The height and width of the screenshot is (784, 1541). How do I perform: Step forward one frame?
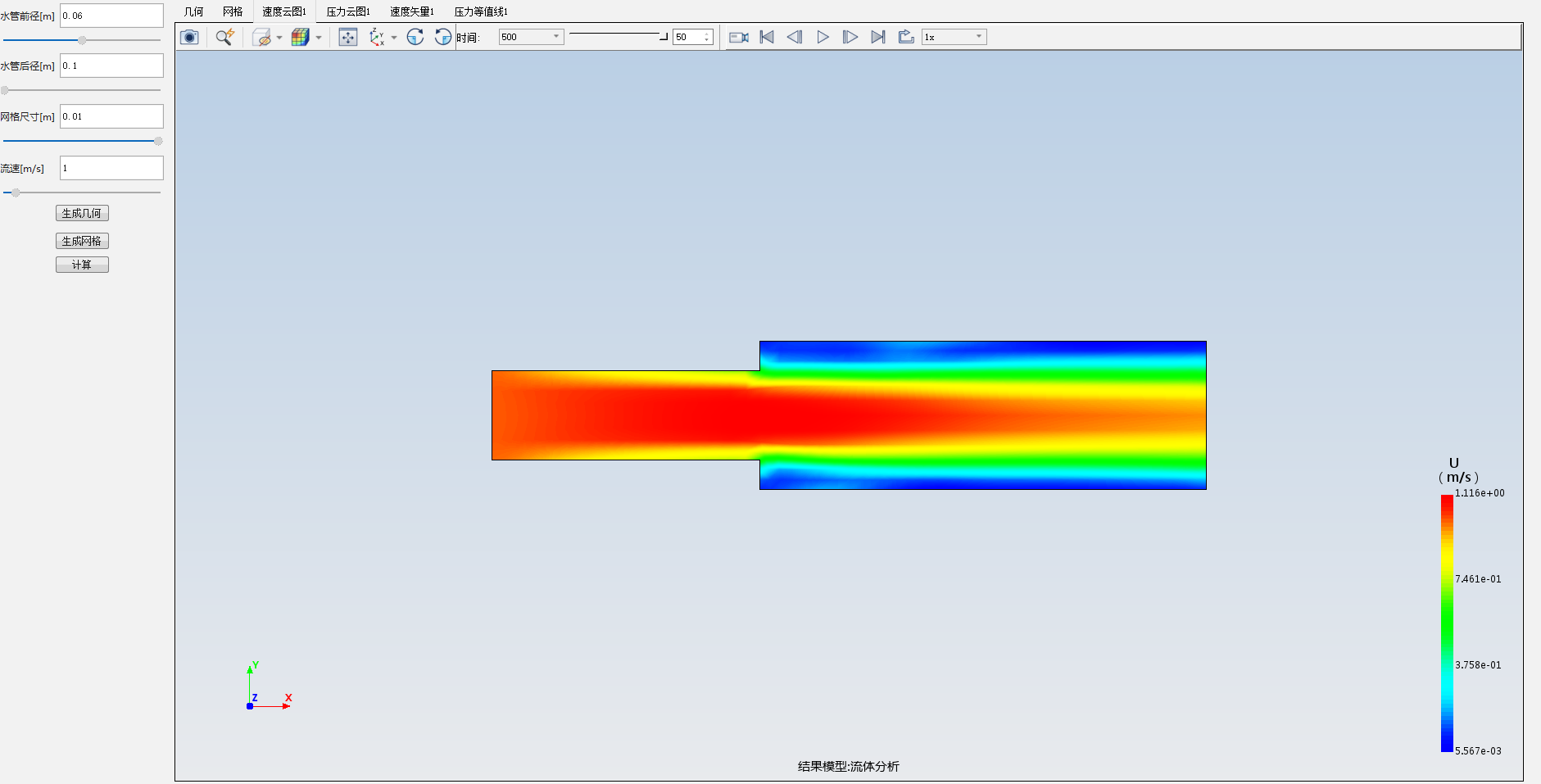point(850,37)
